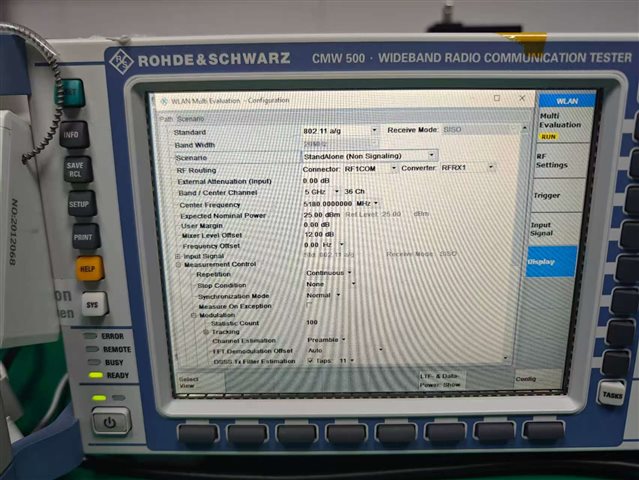
Task: Click the 36 Ch center channel field
Action: point(355,192)
